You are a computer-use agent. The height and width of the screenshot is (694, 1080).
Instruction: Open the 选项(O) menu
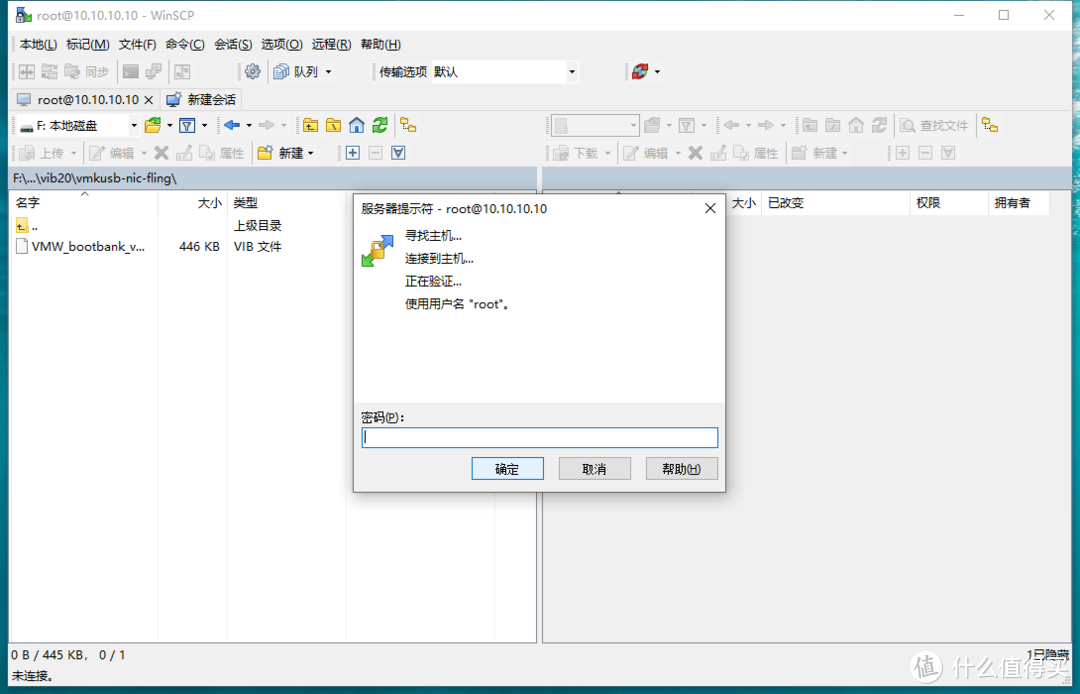pyautogui.click(x=282, y=44)
